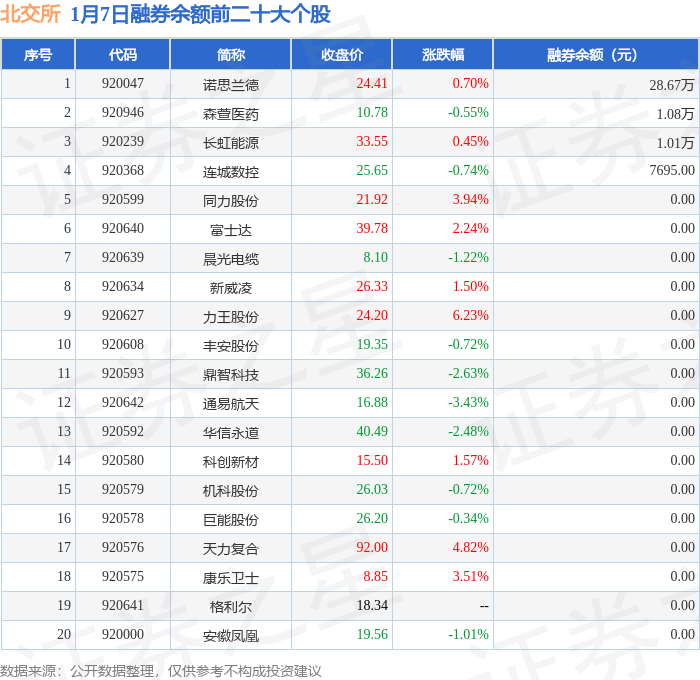The width and height of the screenshot is (700, 680).
Task: Click the 代码 column header
Action: 123,54
